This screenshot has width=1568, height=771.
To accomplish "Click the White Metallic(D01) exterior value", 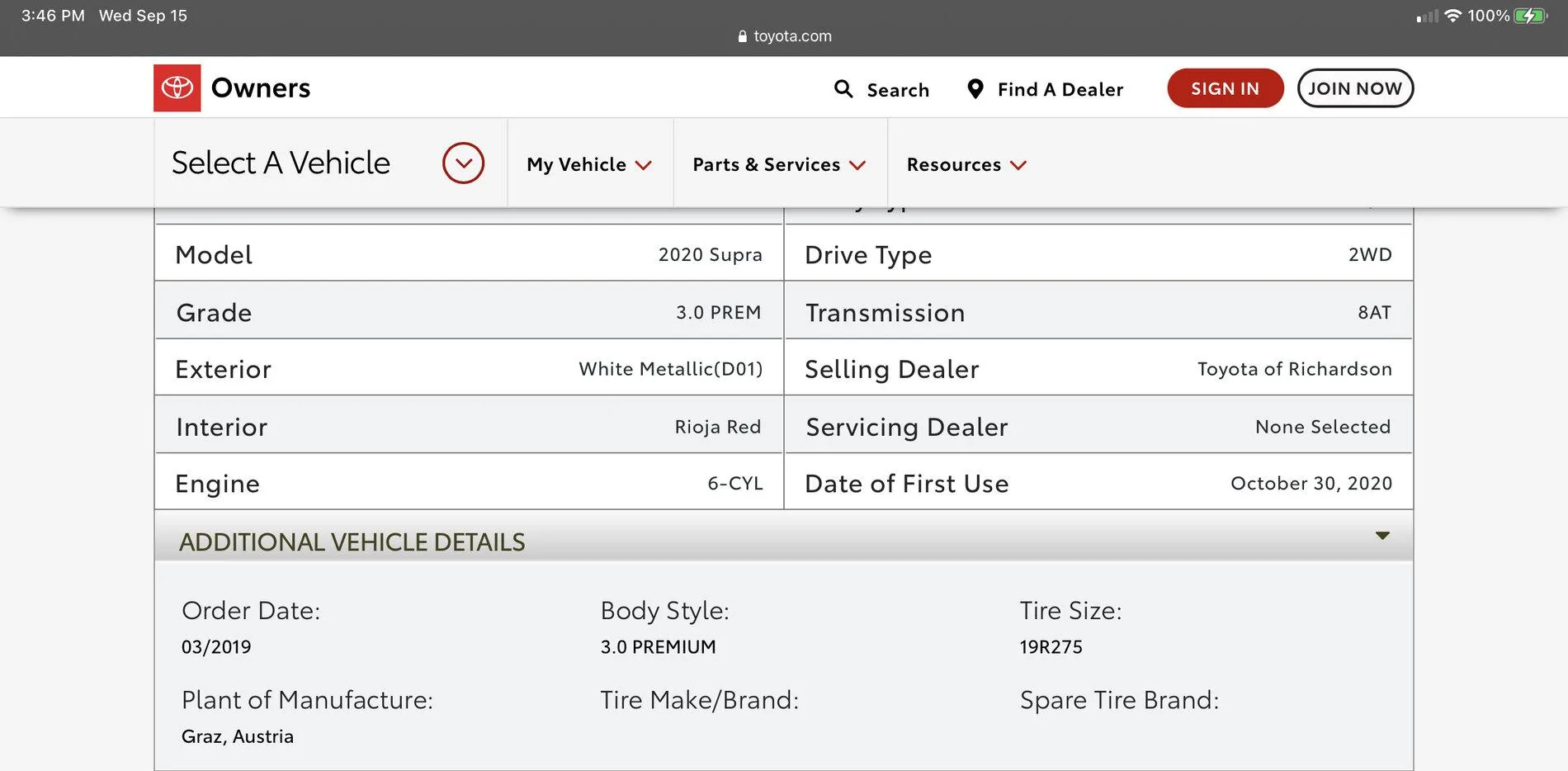I will 671,368.
